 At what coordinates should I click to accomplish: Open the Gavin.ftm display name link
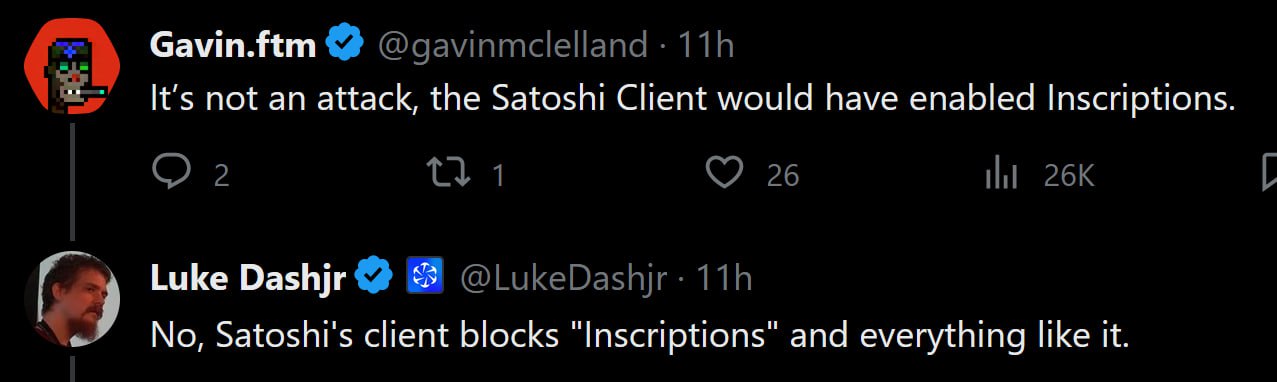coord(233,44)
